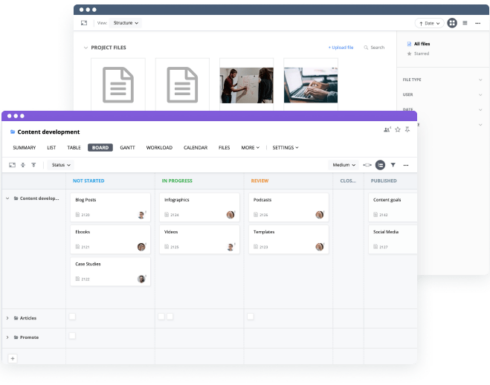Screen dimensions: 490x385
Task: Switch to the TABLE tab
Action: coord(74,148)
